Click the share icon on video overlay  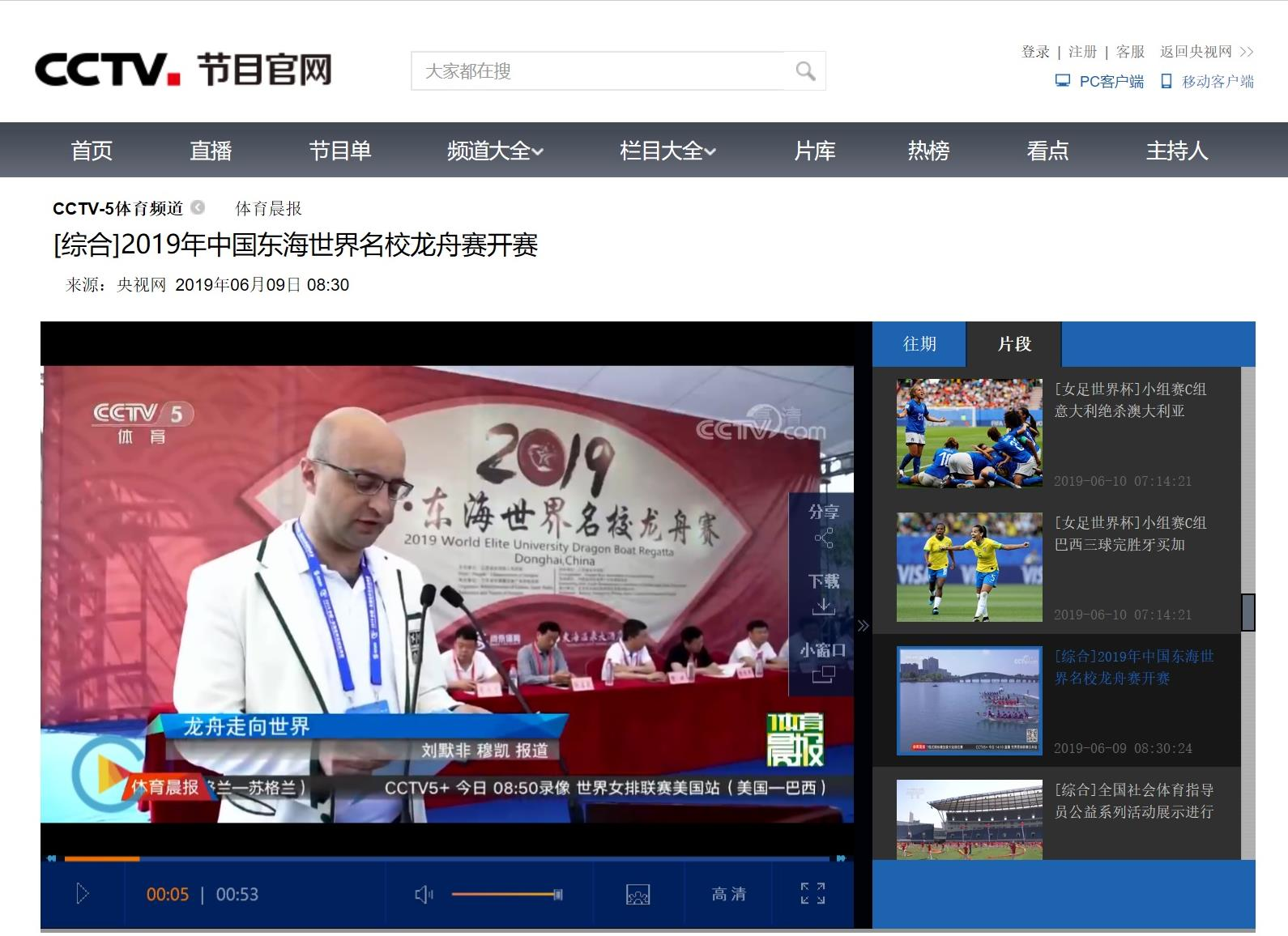point(823,538)
